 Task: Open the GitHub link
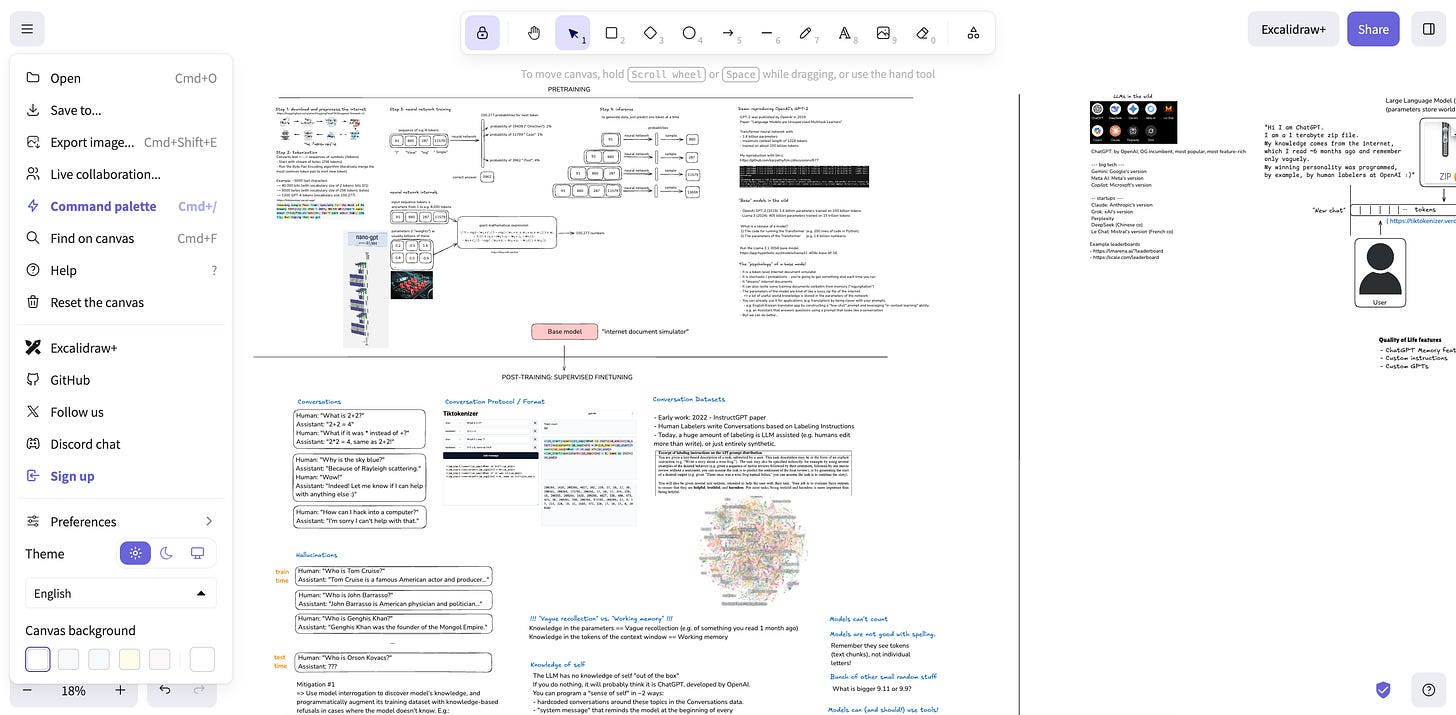pyautogui.click(x=68, y=379)
